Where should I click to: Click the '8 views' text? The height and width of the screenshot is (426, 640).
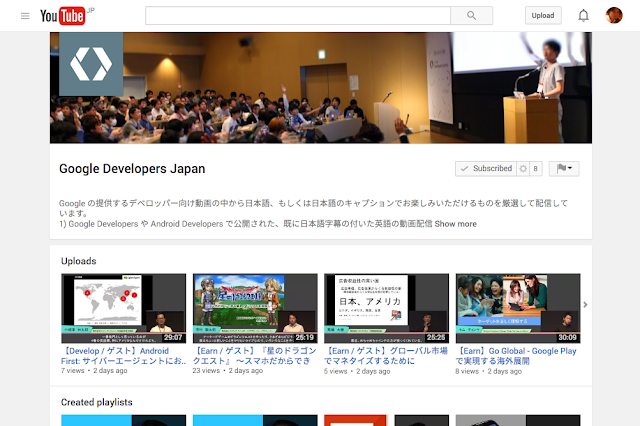coord(467,371)
